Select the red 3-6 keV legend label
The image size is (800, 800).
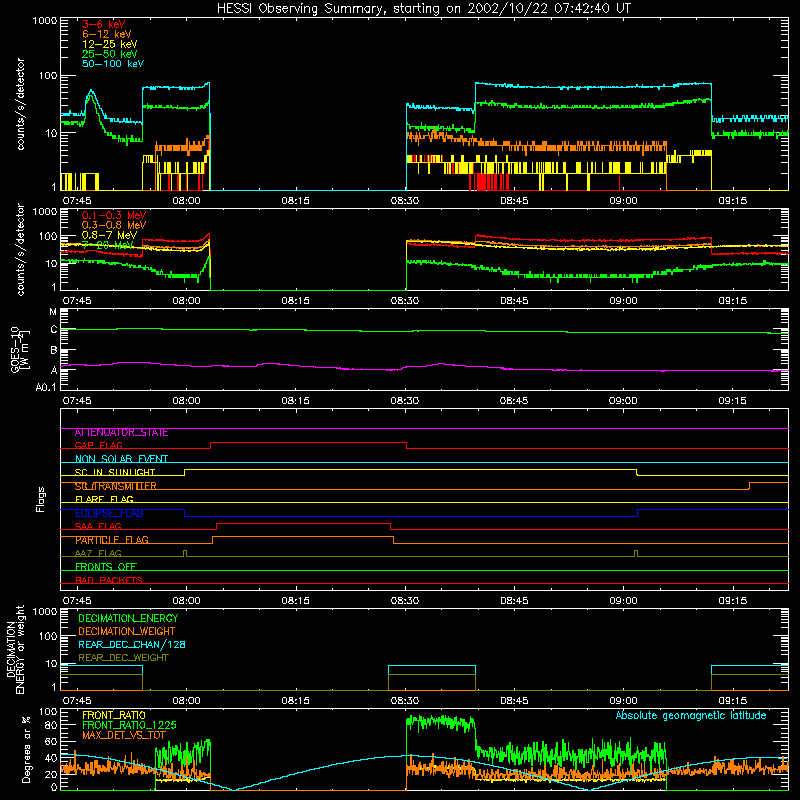click(x=104, y=24)
